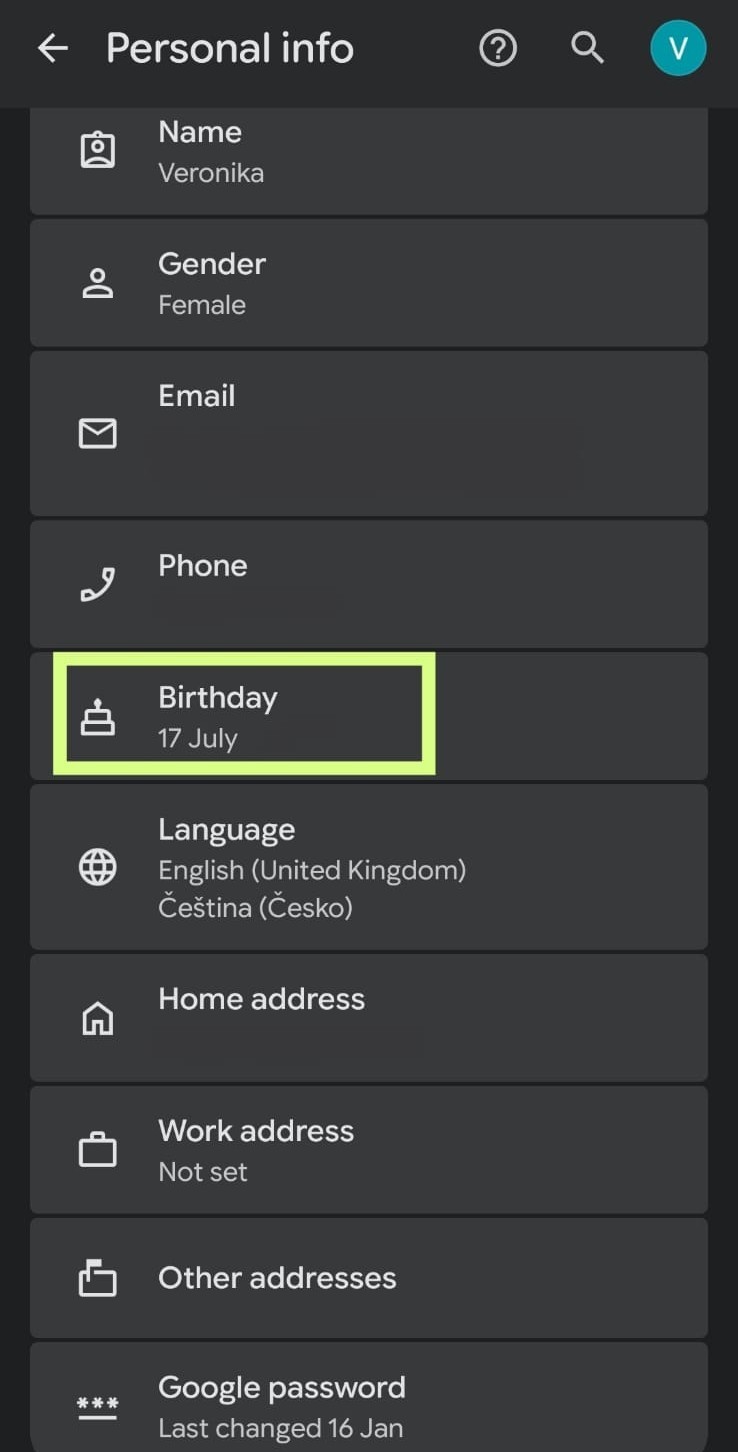Tap the Email envelope icon
The image size is (738, 1452).
(97, 433)
